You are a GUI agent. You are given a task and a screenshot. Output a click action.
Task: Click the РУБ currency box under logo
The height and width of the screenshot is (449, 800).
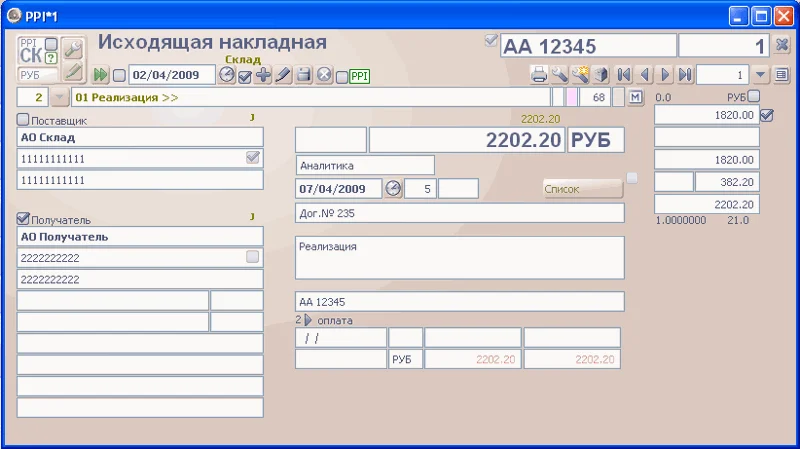(37, 75)
